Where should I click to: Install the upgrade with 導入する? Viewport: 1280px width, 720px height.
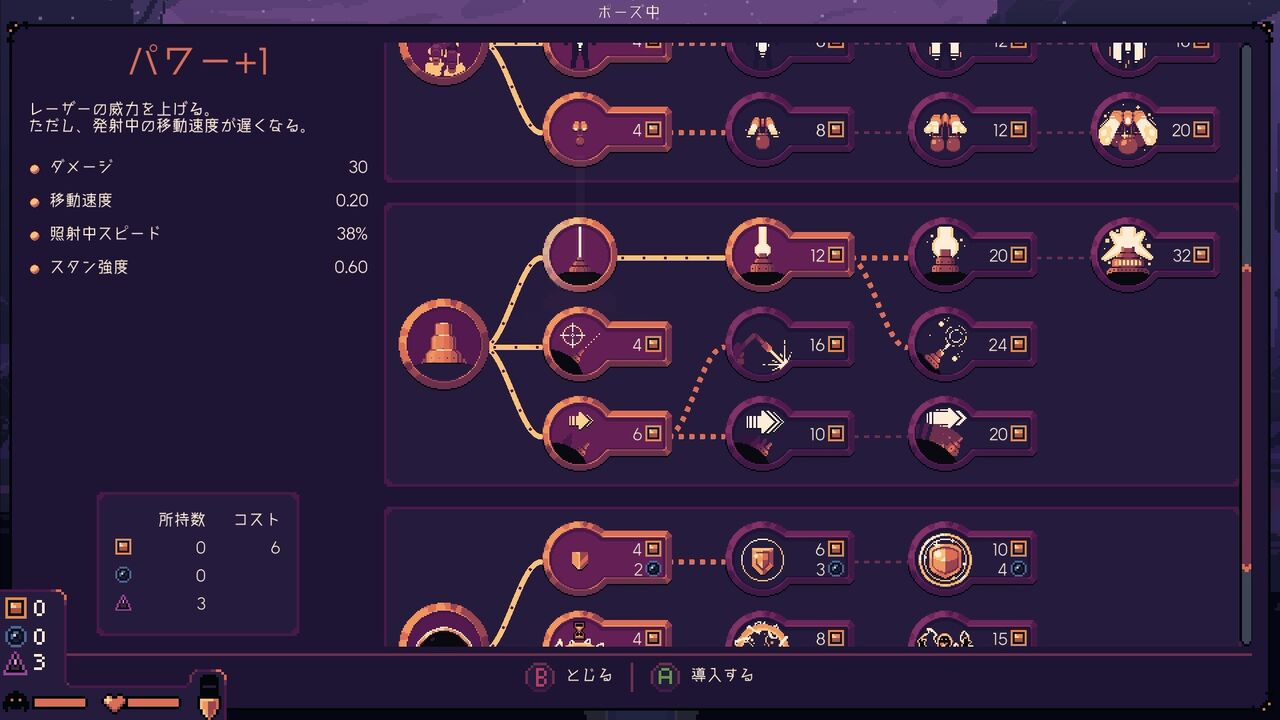(702, 676)
